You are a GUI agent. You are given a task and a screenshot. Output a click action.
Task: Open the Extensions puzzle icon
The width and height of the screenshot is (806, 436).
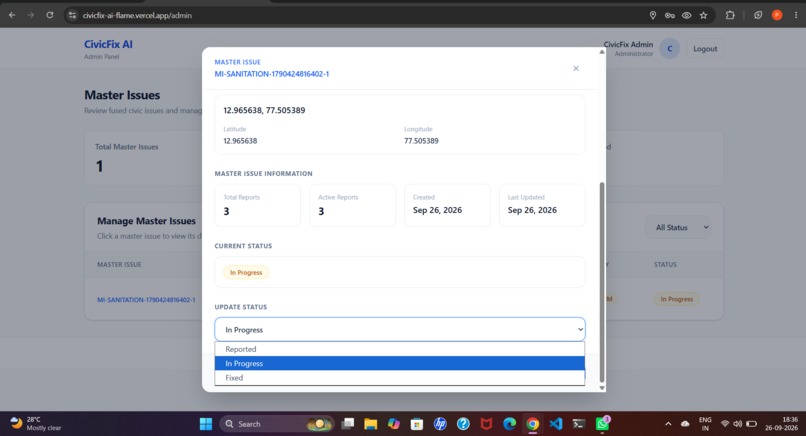(x=730, y=15)
